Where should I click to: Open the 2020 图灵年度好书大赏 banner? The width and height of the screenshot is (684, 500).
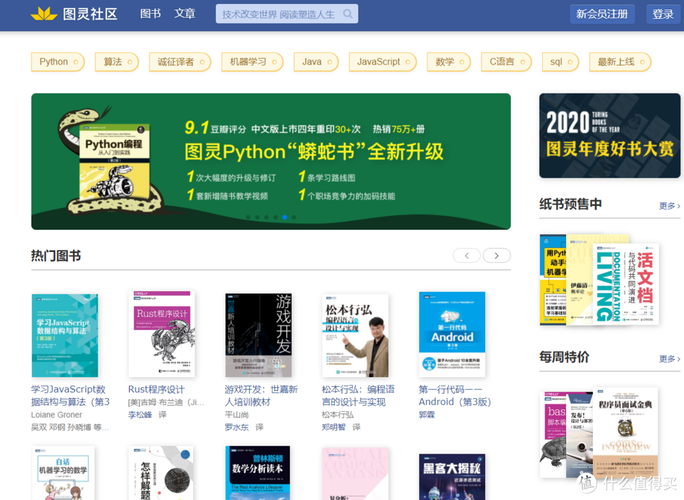pos(609,135)
